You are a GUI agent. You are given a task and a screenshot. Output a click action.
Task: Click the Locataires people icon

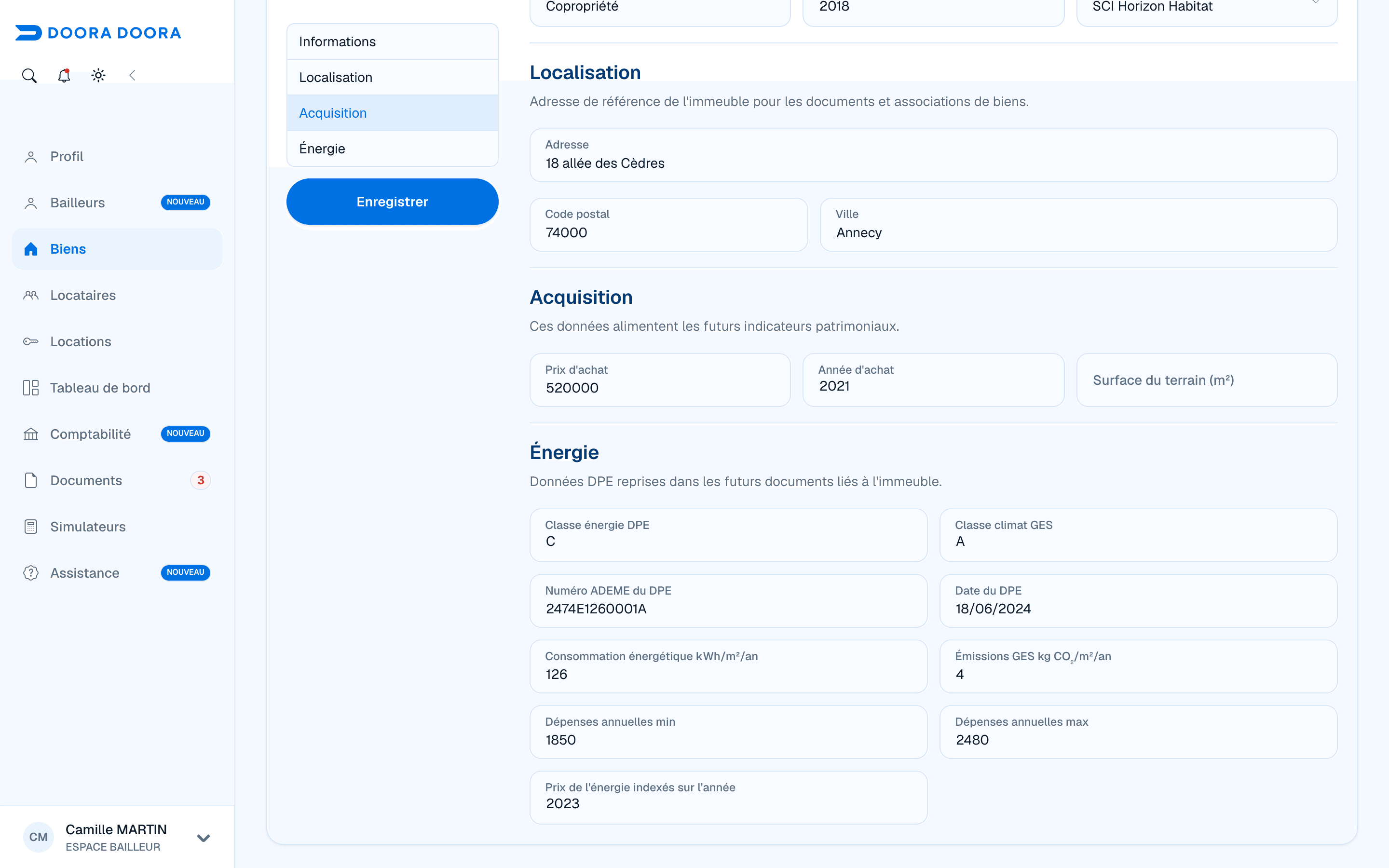click(x=31, y=295)
